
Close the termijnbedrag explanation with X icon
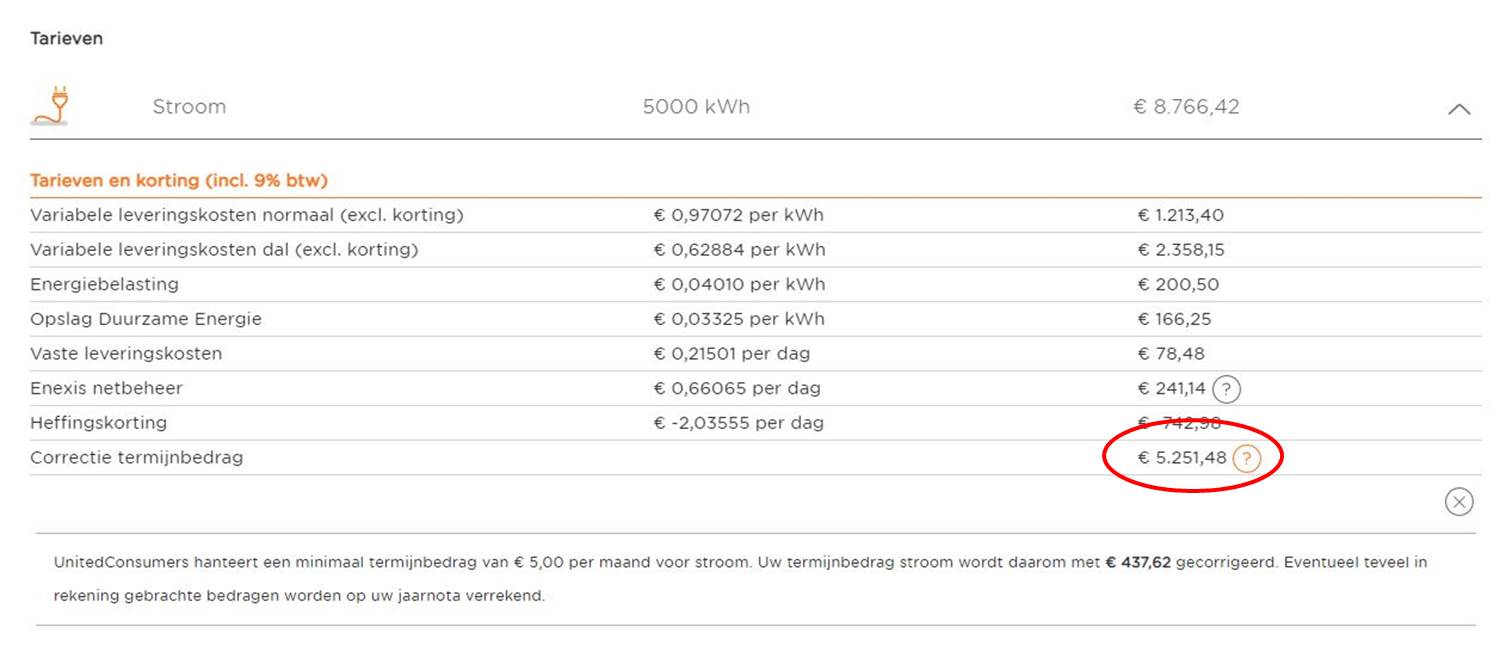pyautogui.click(x=1459, y=502)
